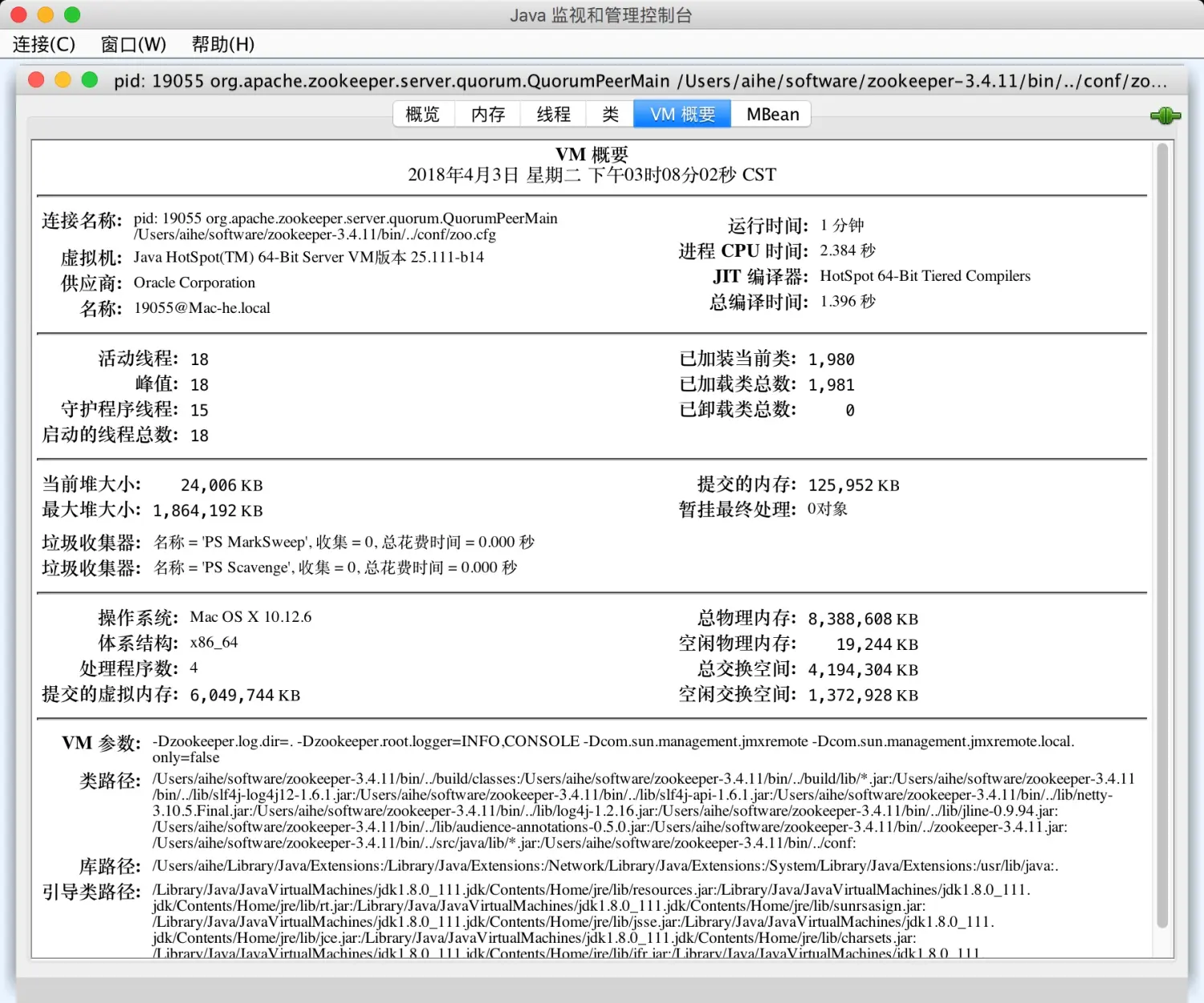Open the MBean tab
Viewport: 1204px width, 1003px height.
[x=772, y=114]
